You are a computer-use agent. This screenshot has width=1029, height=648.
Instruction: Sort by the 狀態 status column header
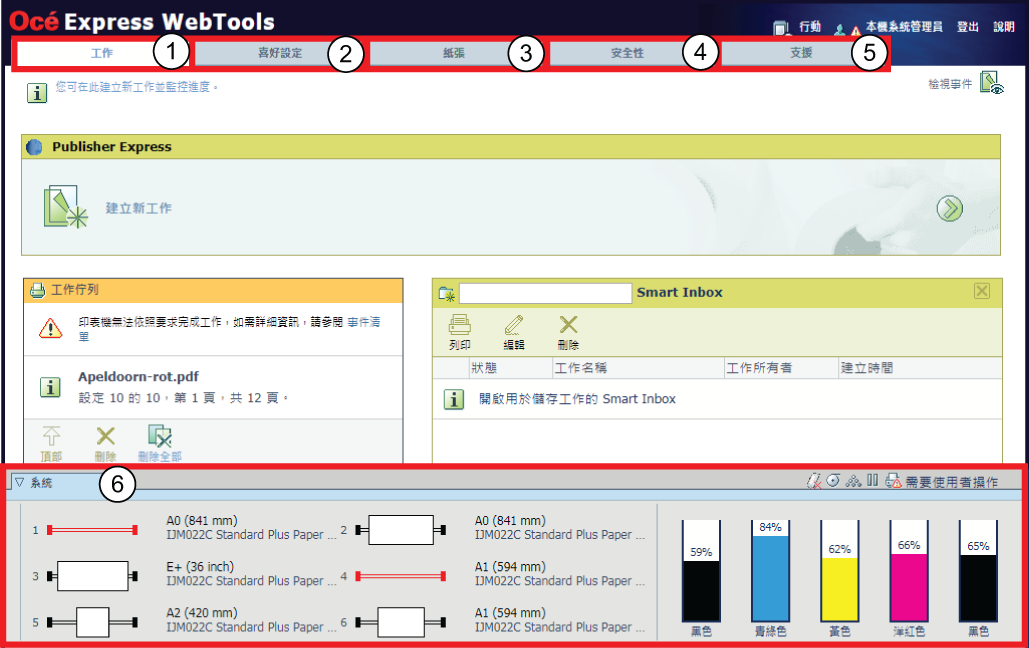point(484,368)
